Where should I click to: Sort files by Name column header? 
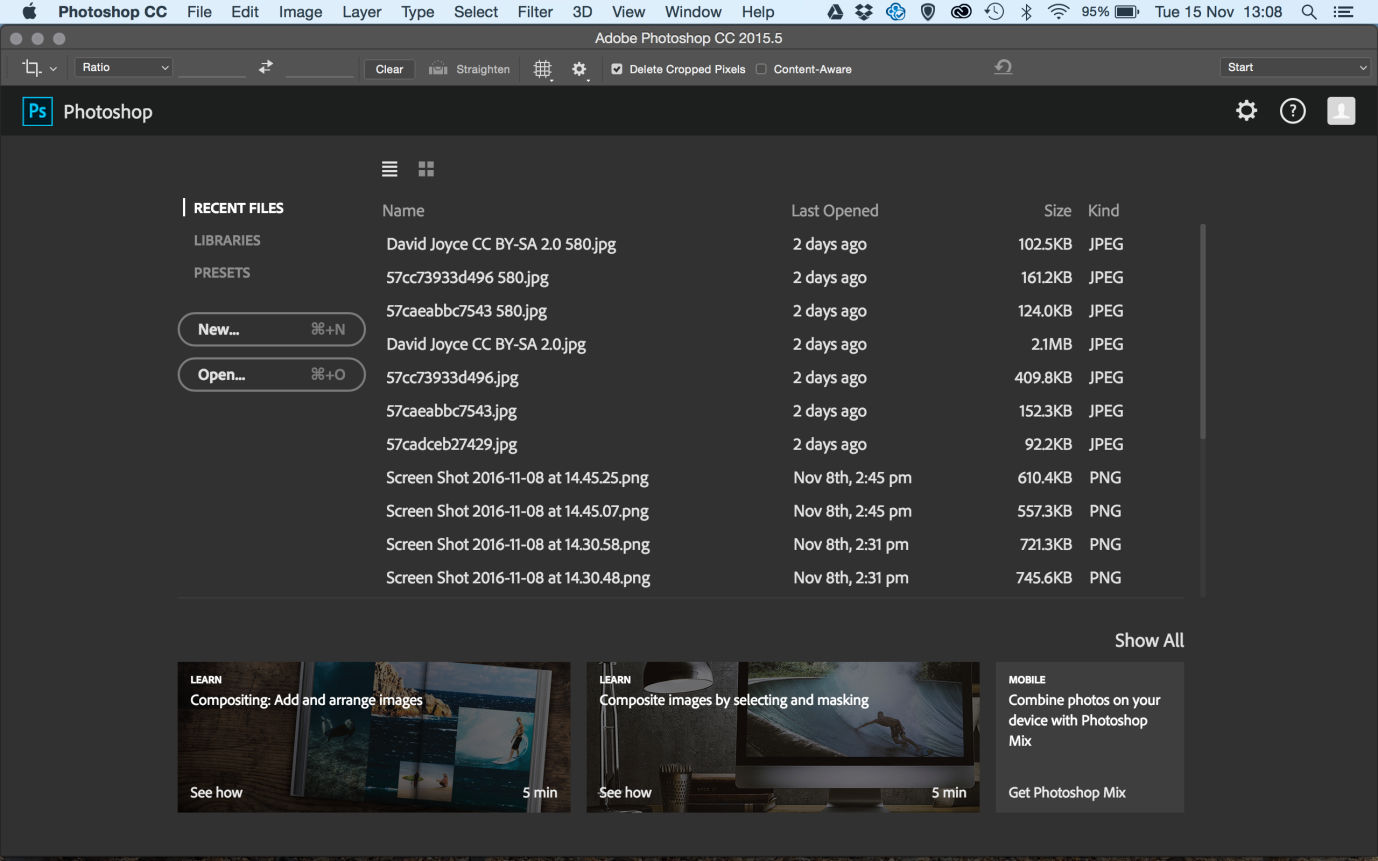point(403,211)
